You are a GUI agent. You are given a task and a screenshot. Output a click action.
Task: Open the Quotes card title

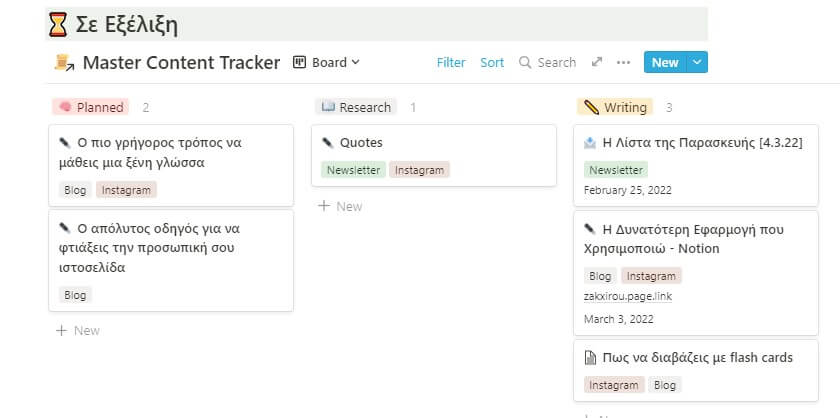coord(361,143)
